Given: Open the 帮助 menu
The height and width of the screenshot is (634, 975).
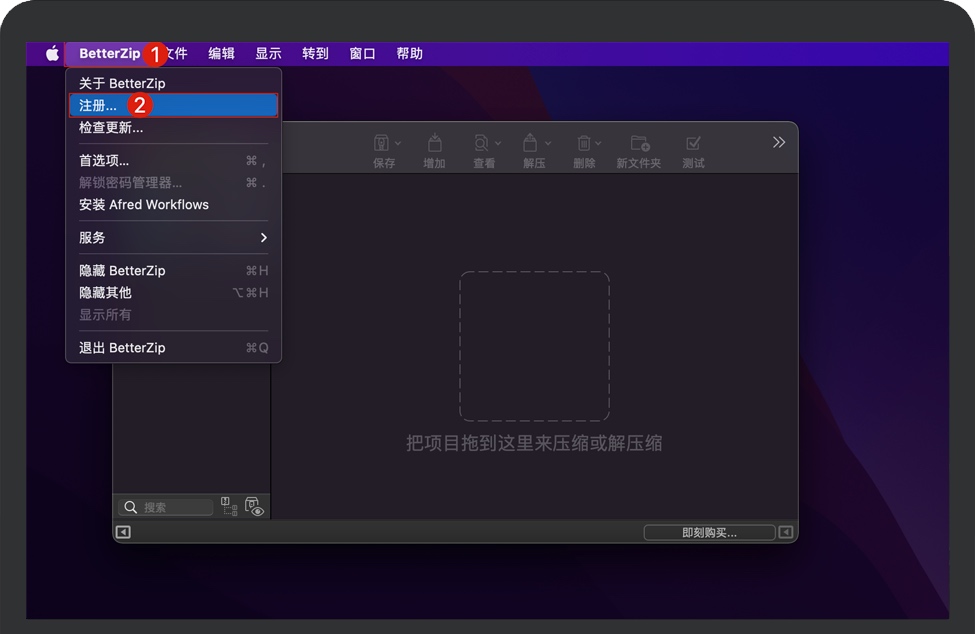Looking at the screenshot, I should coord(410,53).
